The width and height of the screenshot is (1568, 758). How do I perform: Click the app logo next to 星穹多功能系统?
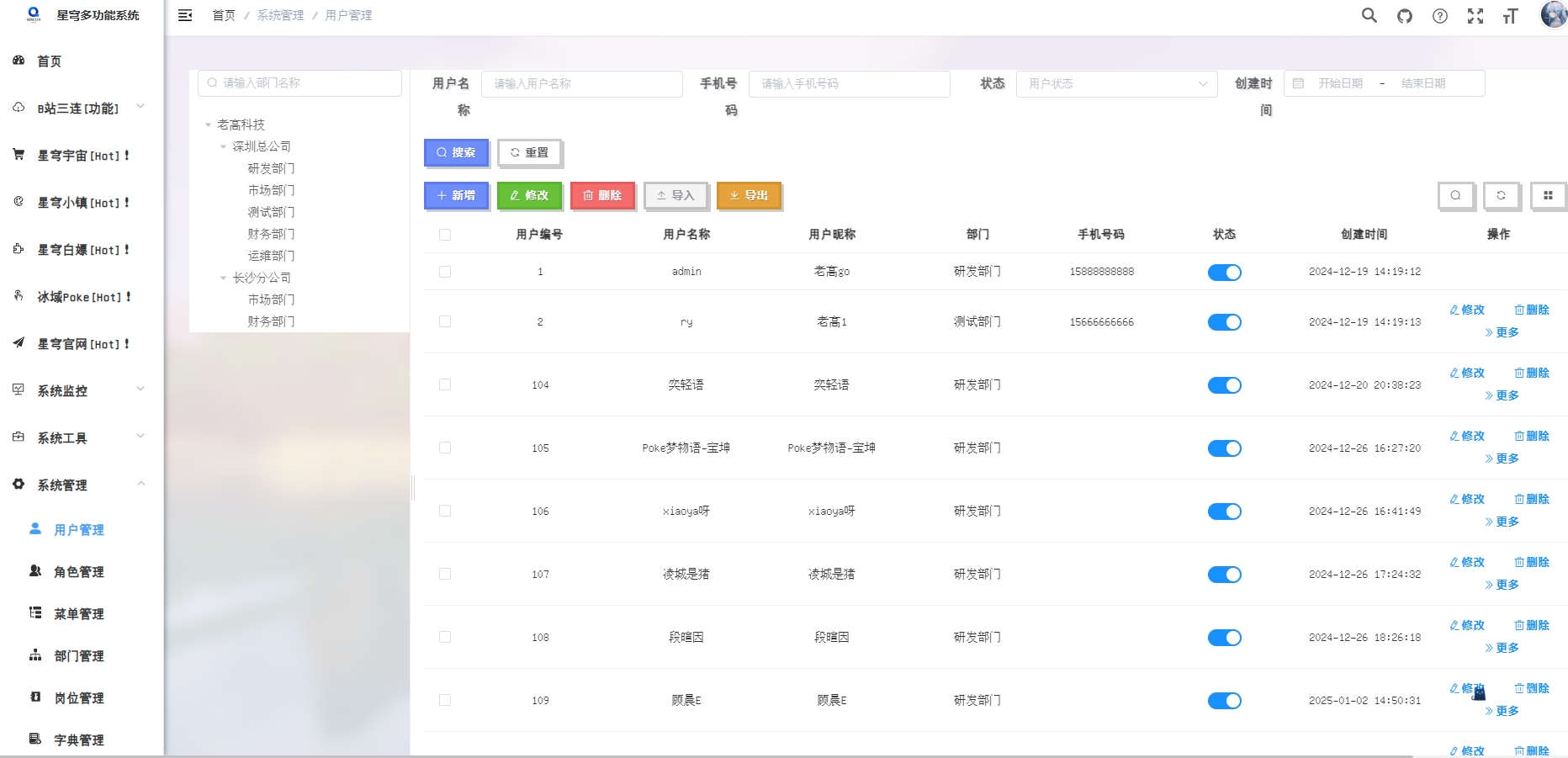[x=34, y=14]
